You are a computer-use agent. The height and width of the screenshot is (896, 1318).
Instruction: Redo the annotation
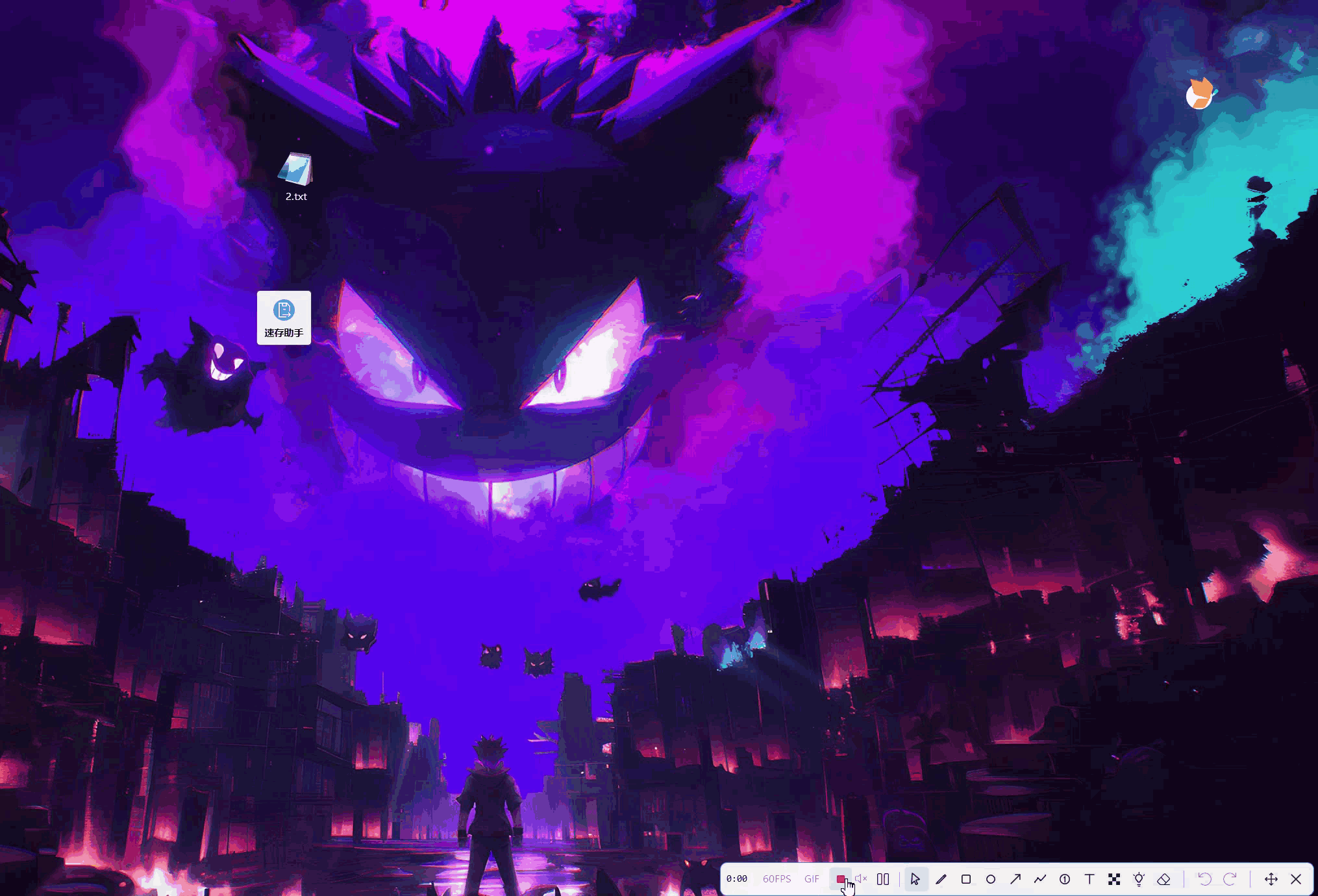[1230, 879]
